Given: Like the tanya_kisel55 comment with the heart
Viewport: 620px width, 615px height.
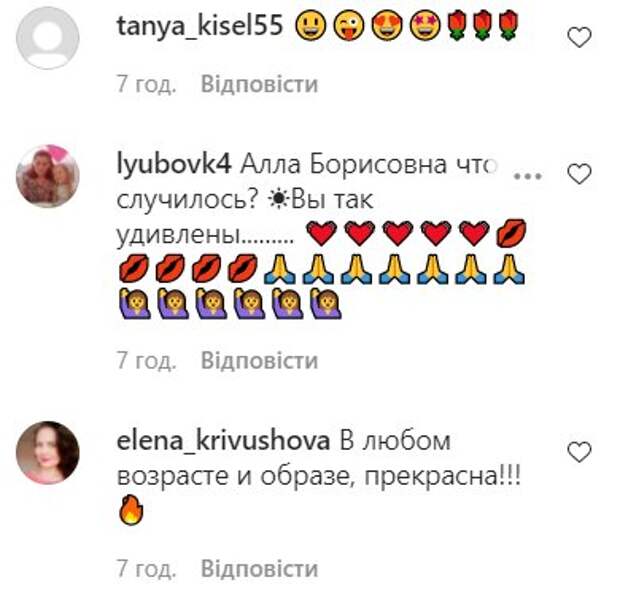Looking at the screenshot, I should pyautogui.click(x=579, y=37).
